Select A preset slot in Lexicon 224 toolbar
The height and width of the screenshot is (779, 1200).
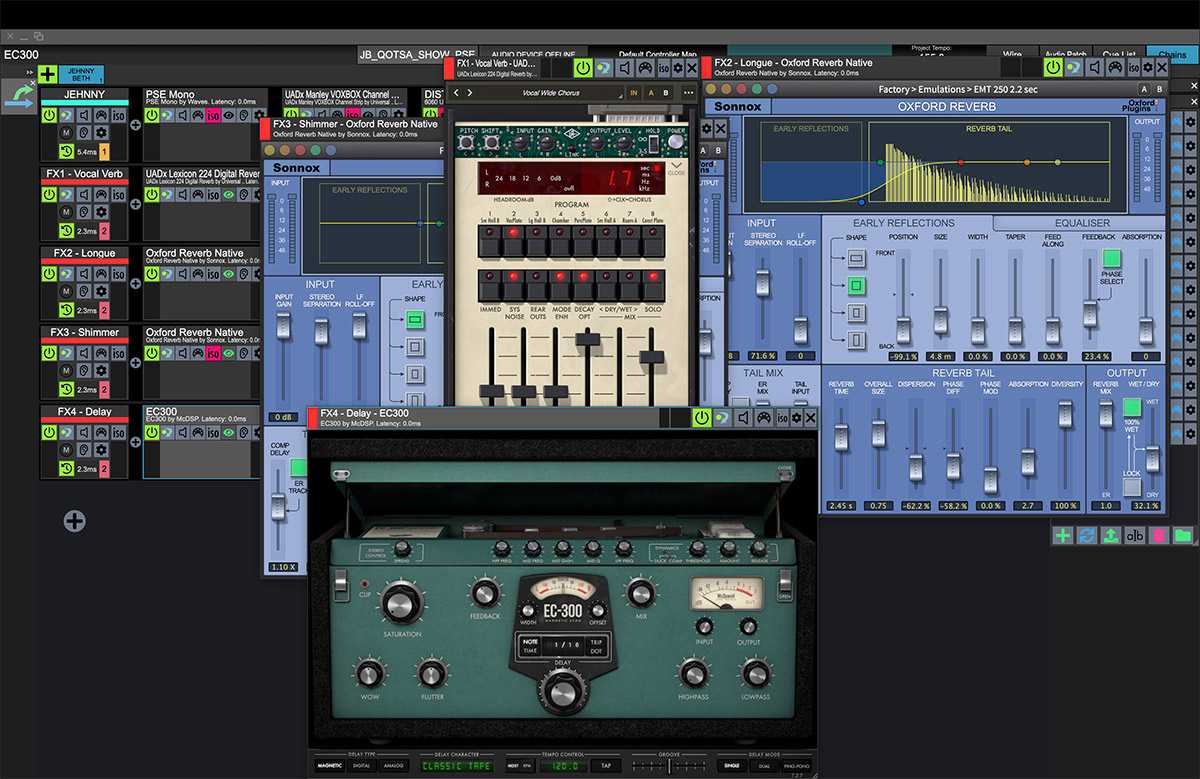[651, 93]
